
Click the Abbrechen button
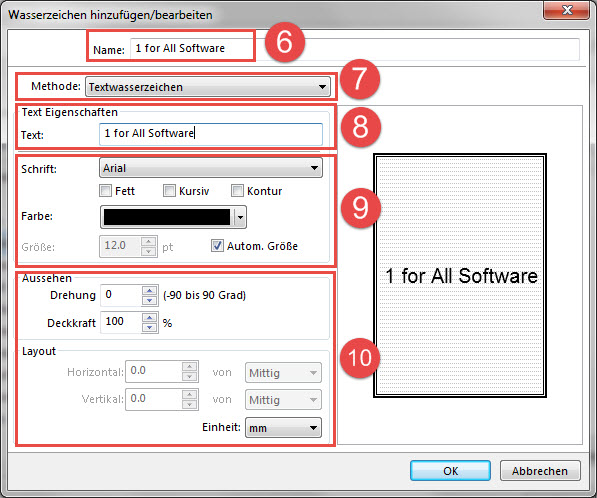pos(540,471)
